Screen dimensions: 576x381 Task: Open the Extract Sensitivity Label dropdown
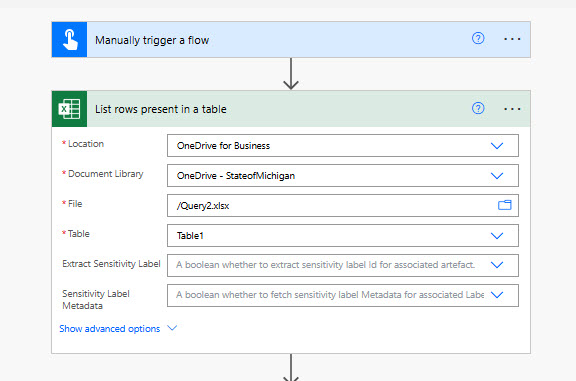tap(497, 265)
